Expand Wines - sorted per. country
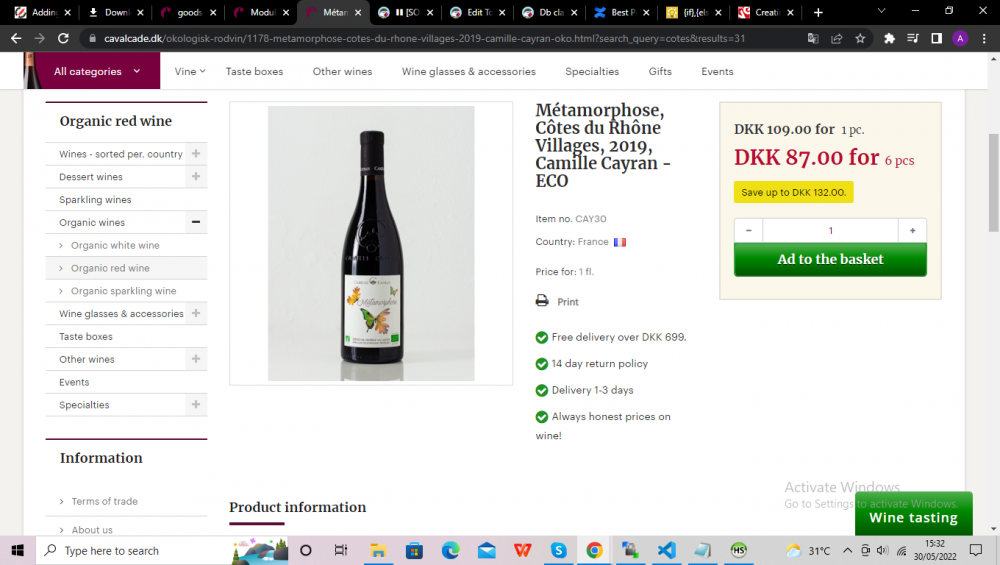 (196, 154)
